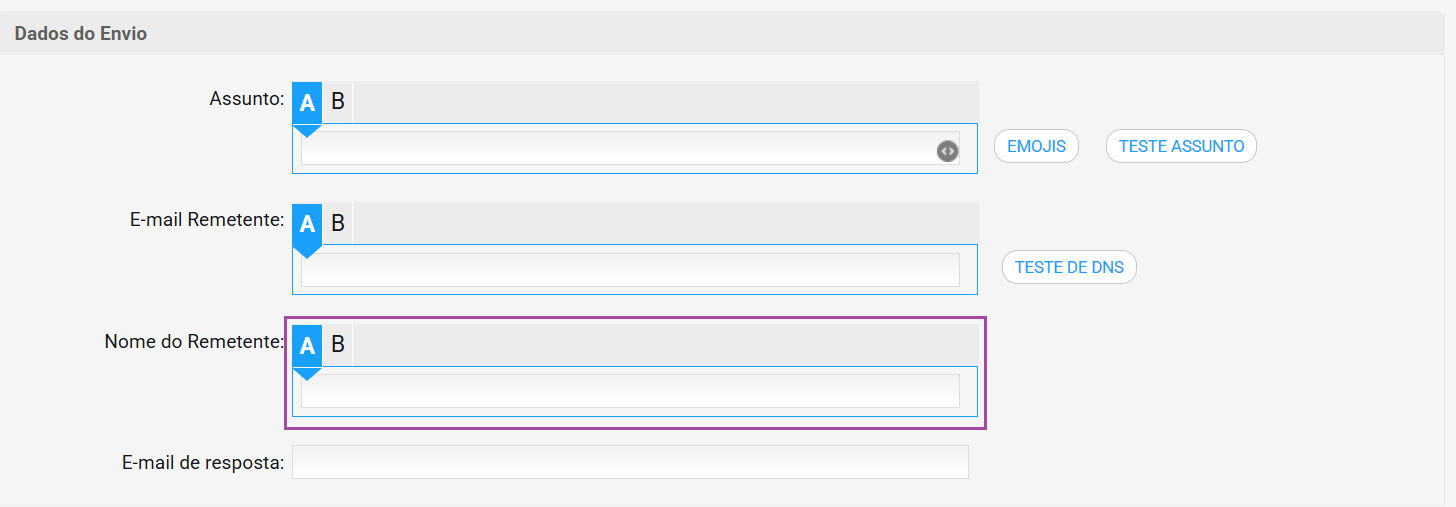Click the empty tab strip beside Assunto B
This screenshot has height=507, width=1456.
tap(666, 102)
